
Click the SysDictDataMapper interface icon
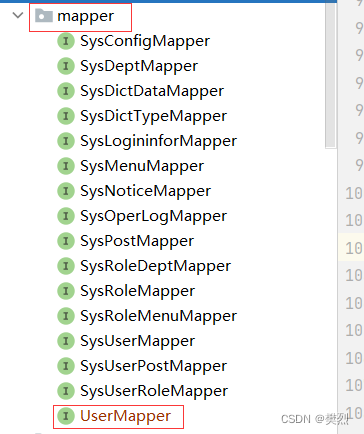click(x=66, y=91)
